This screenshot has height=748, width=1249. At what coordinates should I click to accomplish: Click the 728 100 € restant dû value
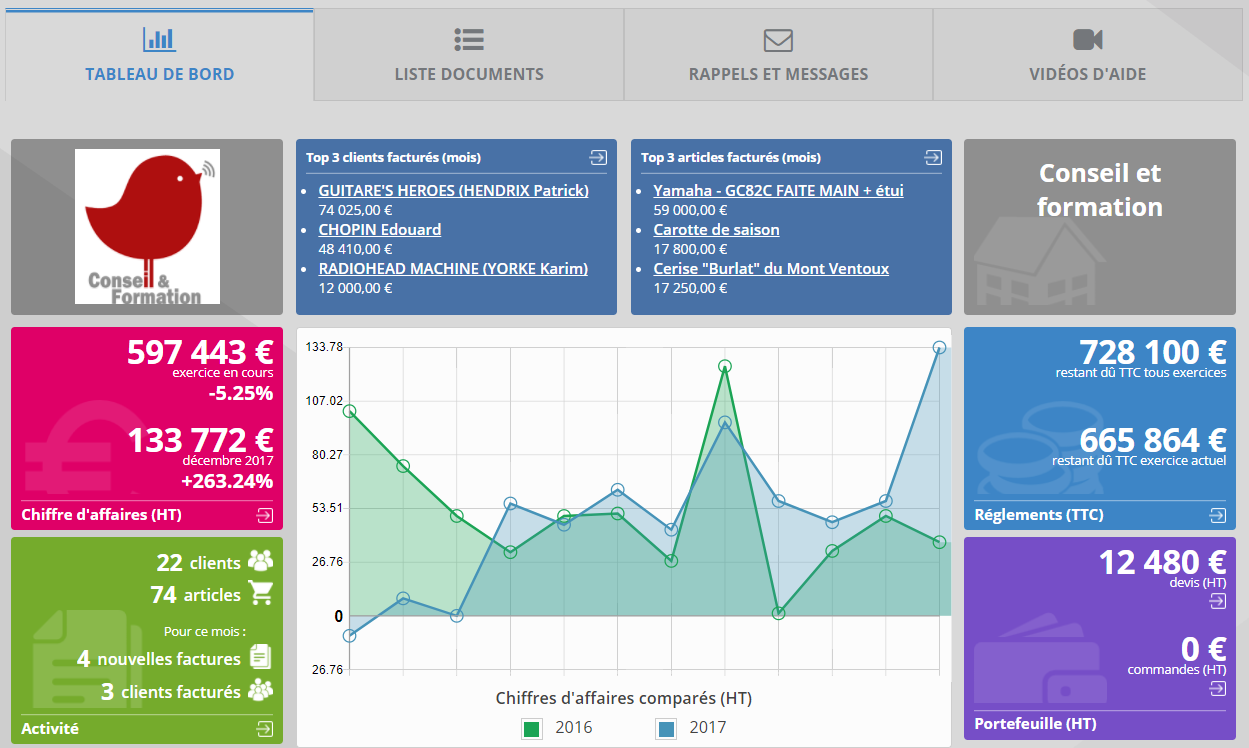(1153, 352)
